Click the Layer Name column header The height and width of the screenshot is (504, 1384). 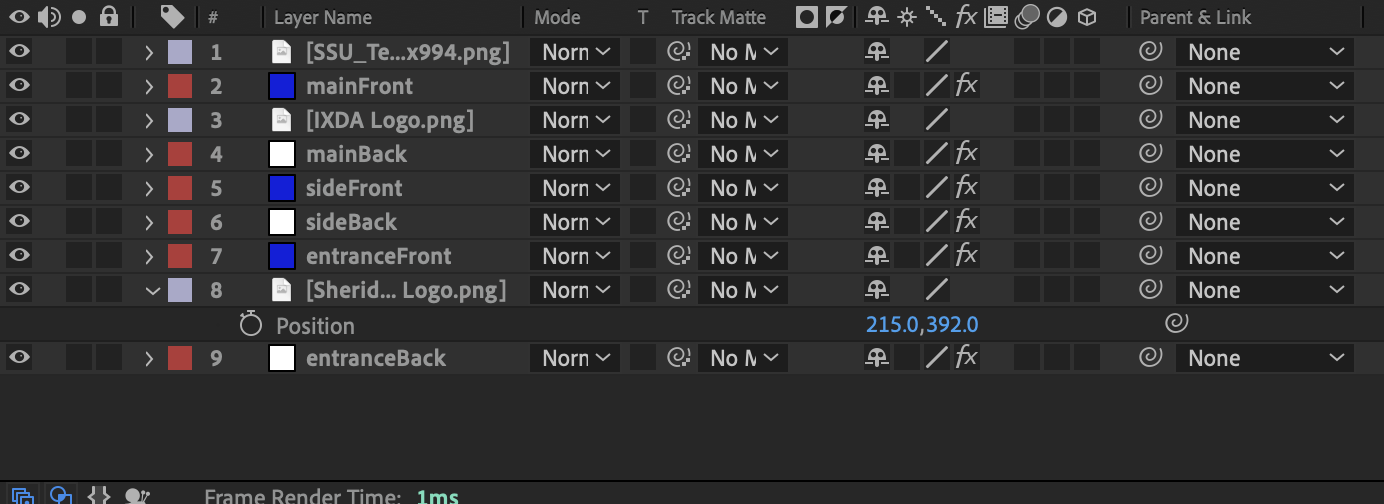point(323,17)
